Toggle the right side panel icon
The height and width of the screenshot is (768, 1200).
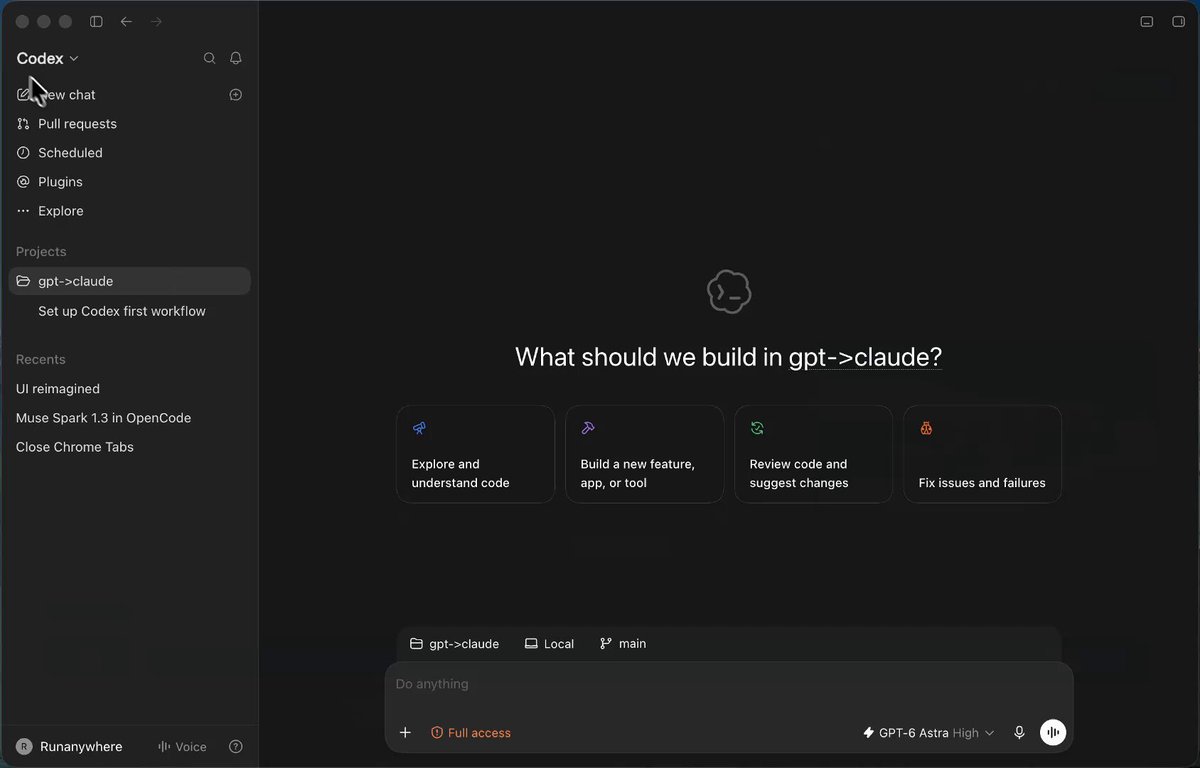coord(1178,21)
